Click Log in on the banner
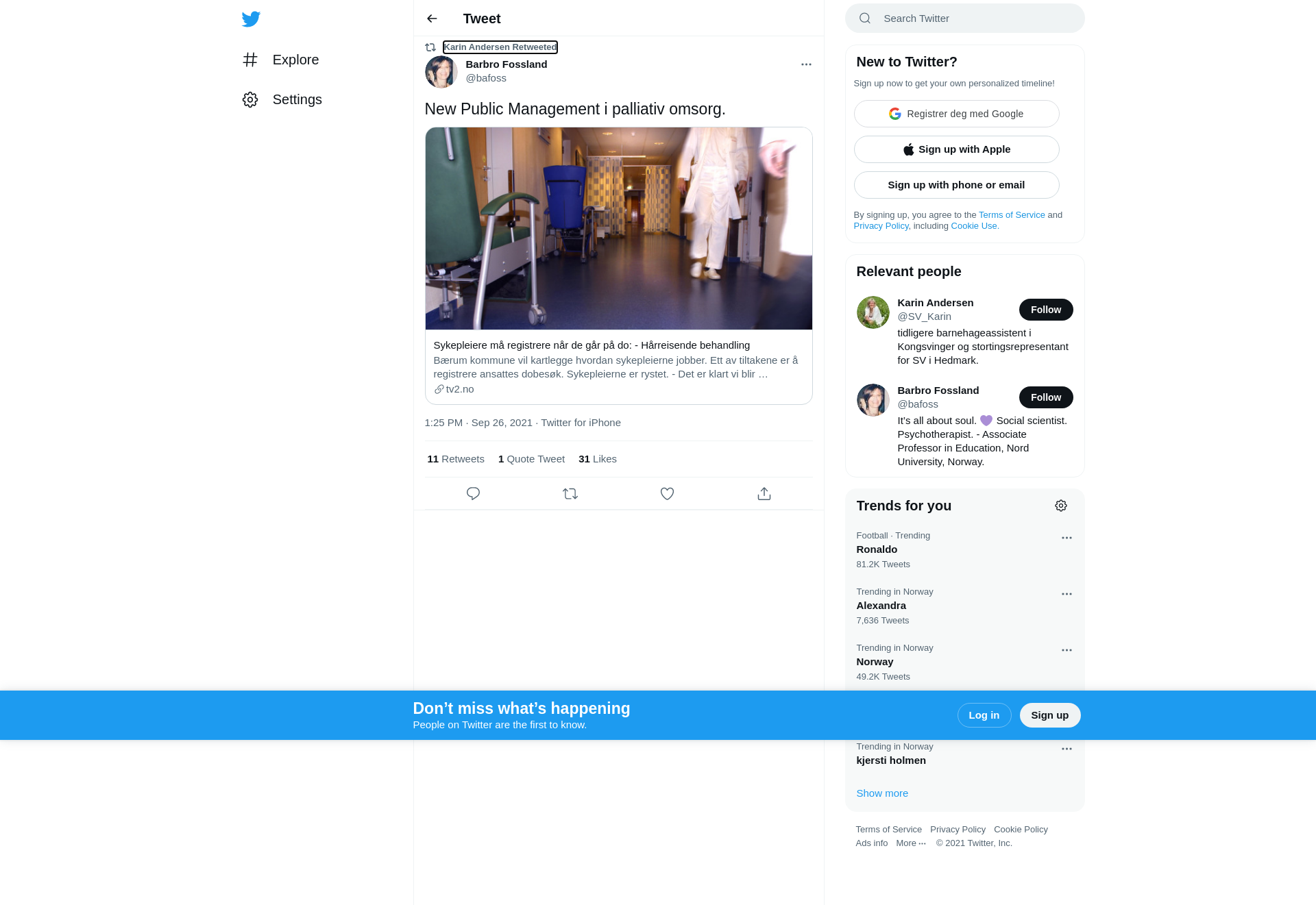The height and width of the screenshot is (905, 1316). (984, 715)
